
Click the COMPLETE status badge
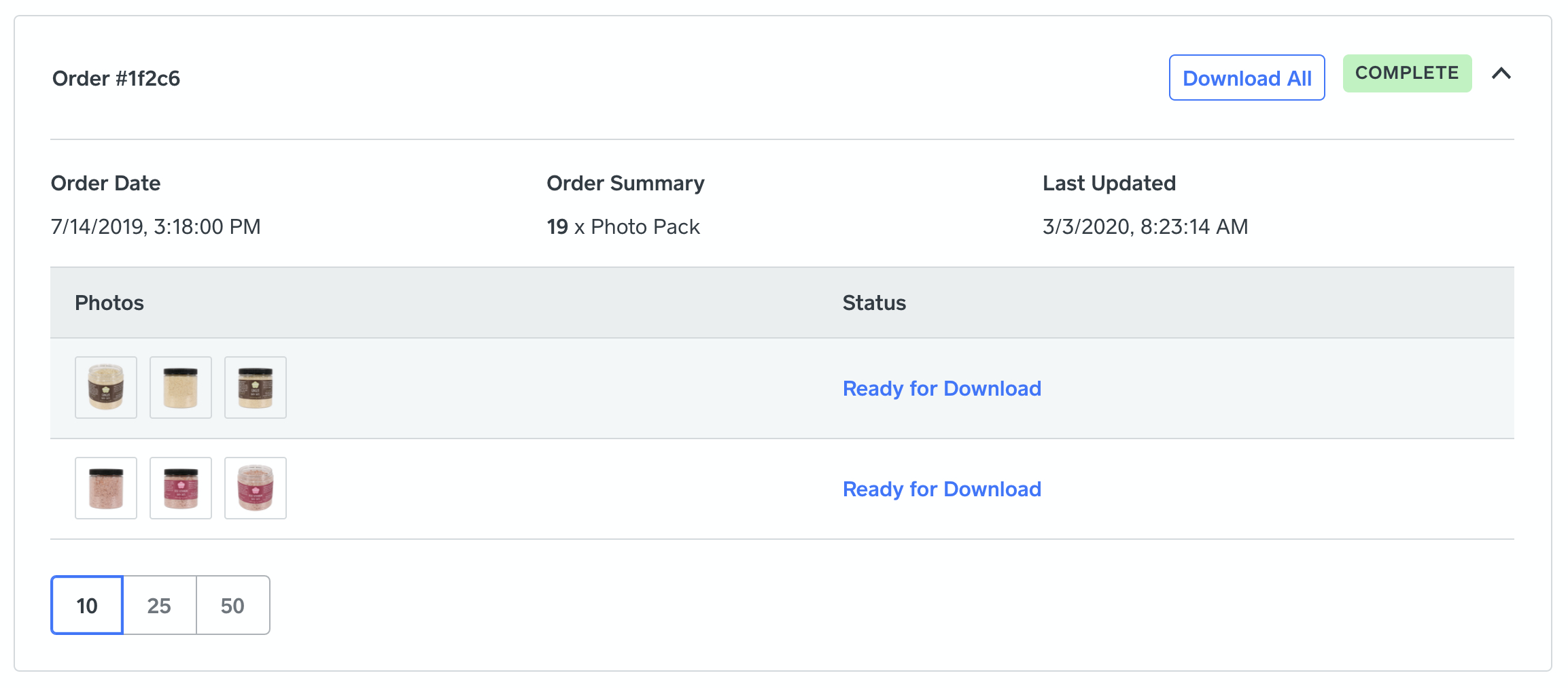pos(1407,73)
